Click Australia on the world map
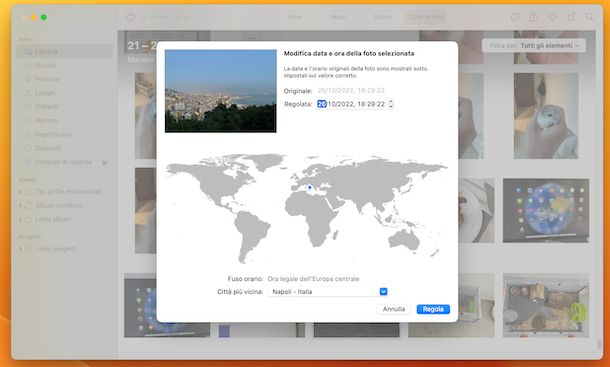 (405, 239)
